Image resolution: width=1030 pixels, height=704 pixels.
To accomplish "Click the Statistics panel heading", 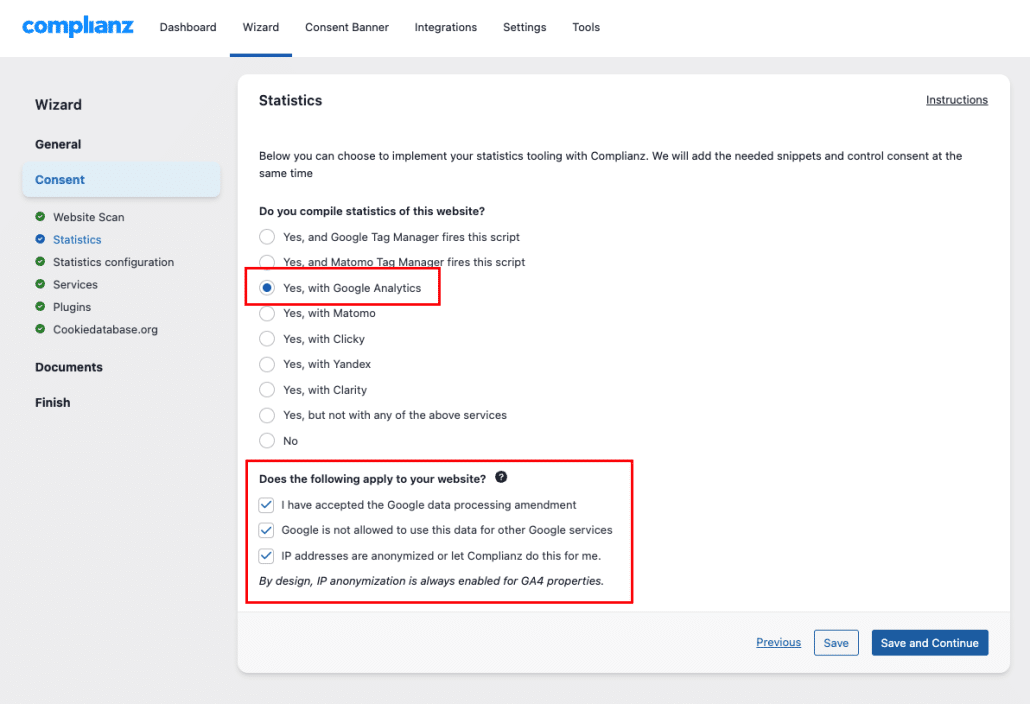I will coord(290,100).
